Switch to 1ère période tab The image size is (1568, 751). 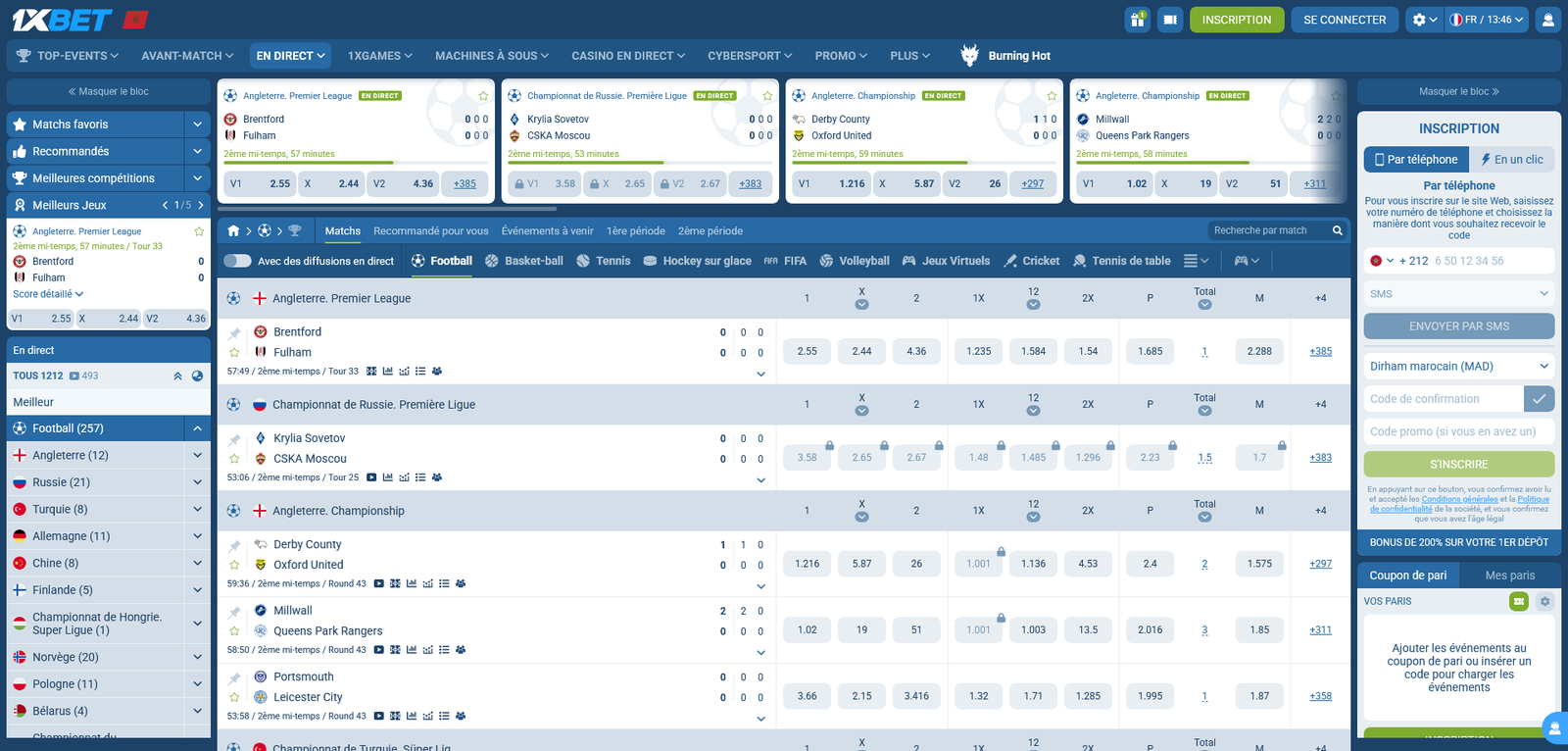tap(635, 231)
